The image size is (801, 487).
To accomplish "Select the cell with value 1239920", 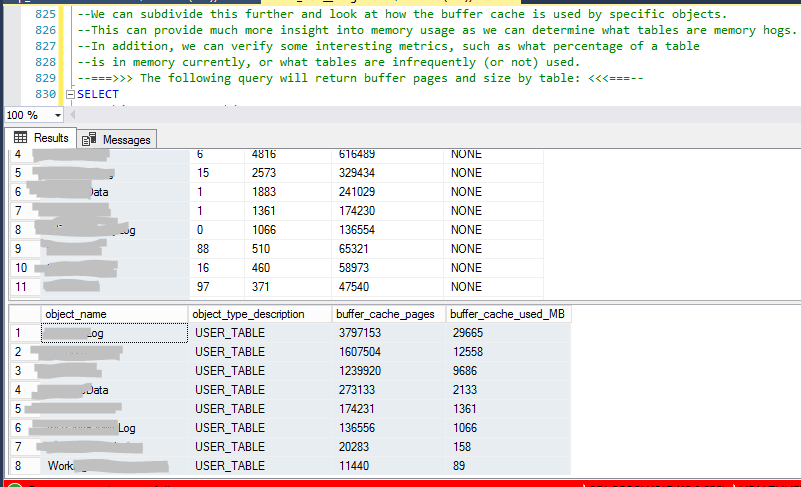I will (x=388, y=370).
